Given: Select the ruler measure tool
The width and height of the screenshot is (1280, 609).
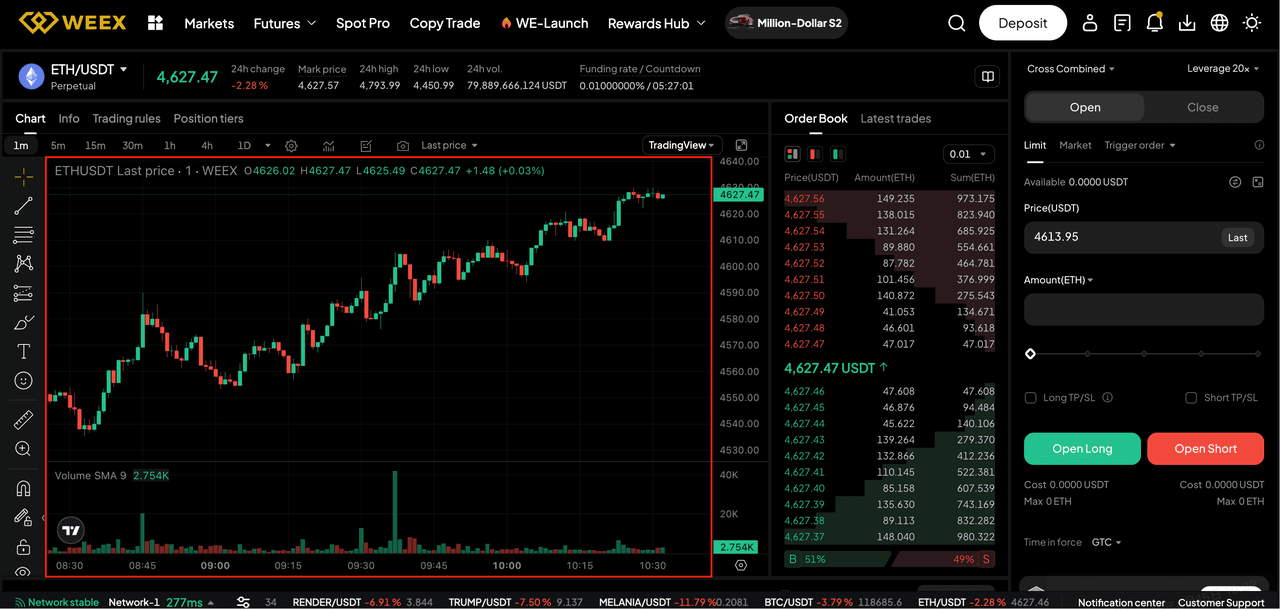Looking at the screenshot, I should click(x=22, y=419).
